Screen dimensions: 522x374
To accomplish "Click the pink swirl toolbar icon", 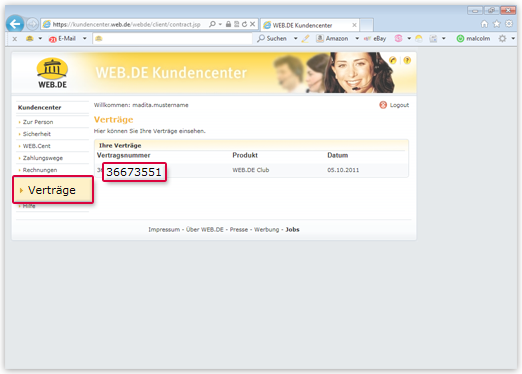I will tap(398, 39).
